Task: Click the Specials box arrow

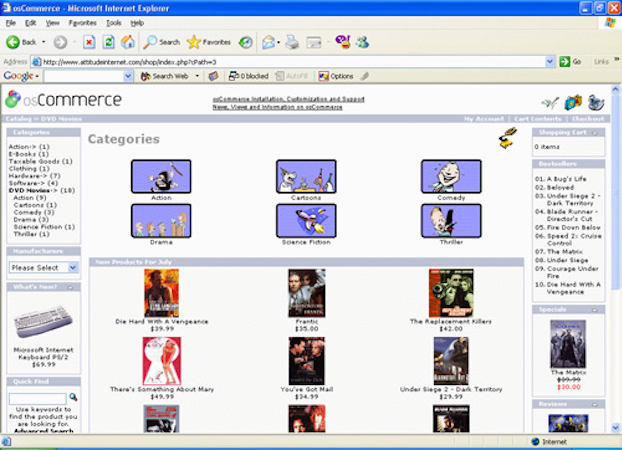Action: [595, 310]
